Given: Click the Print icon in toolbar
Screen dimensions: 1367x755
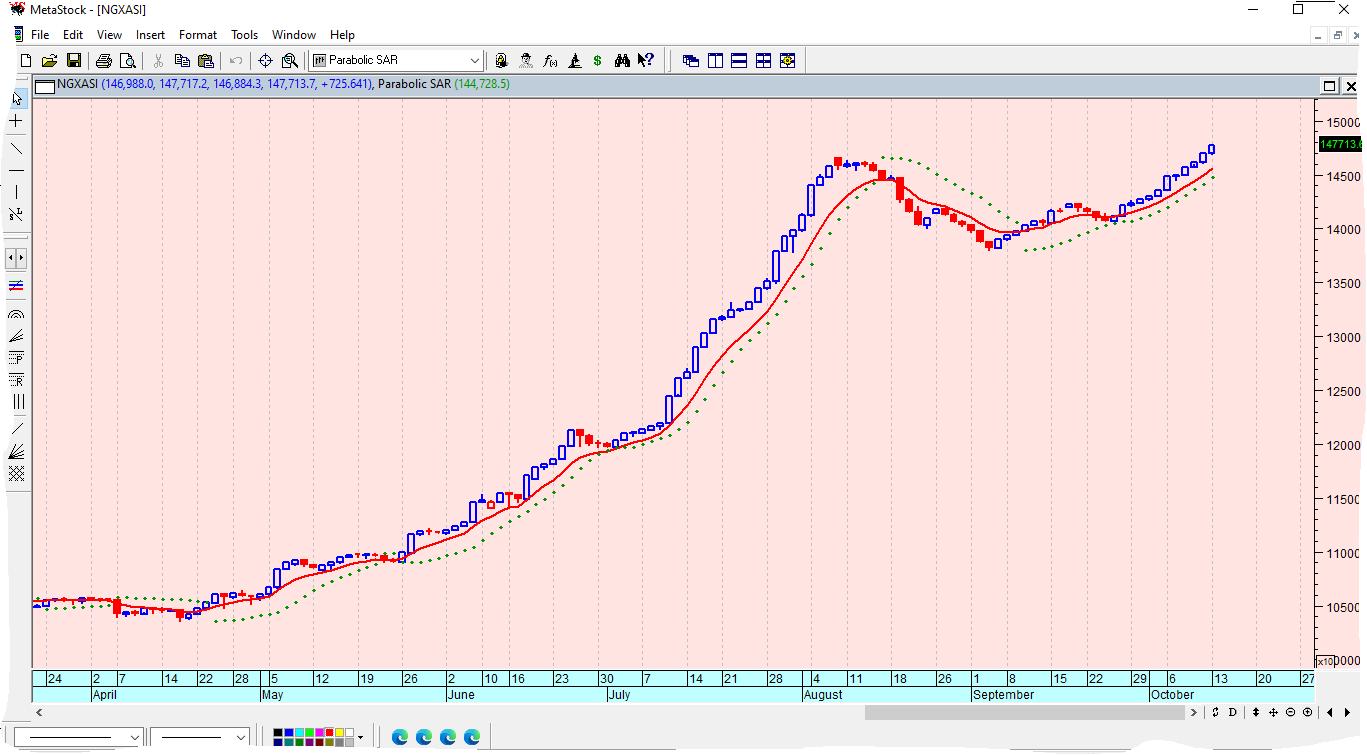Looking at the screenshot, I should tap(104, 61).
